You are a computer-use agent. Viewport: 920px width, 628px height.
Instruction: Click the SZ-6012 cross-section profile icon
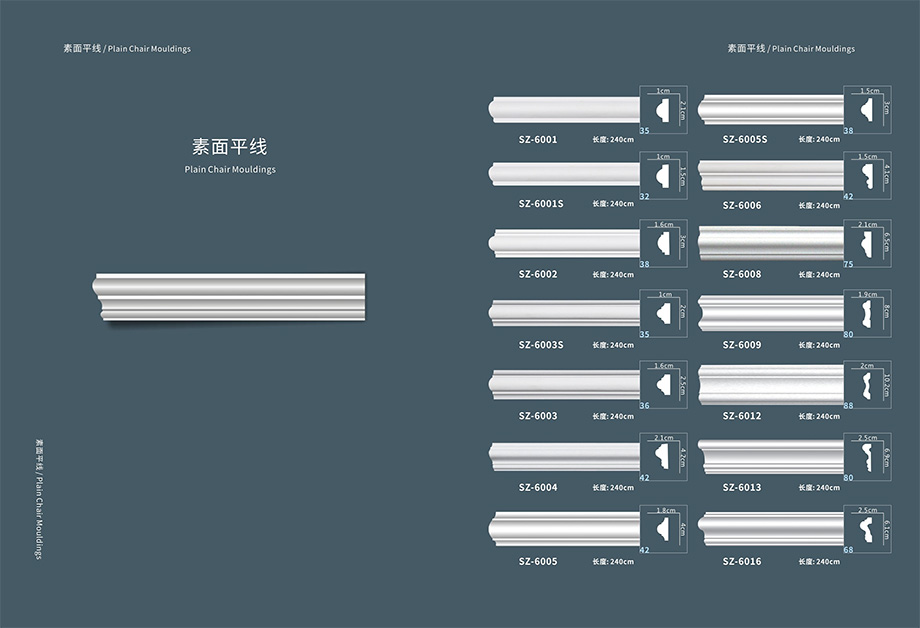[868, 384]
